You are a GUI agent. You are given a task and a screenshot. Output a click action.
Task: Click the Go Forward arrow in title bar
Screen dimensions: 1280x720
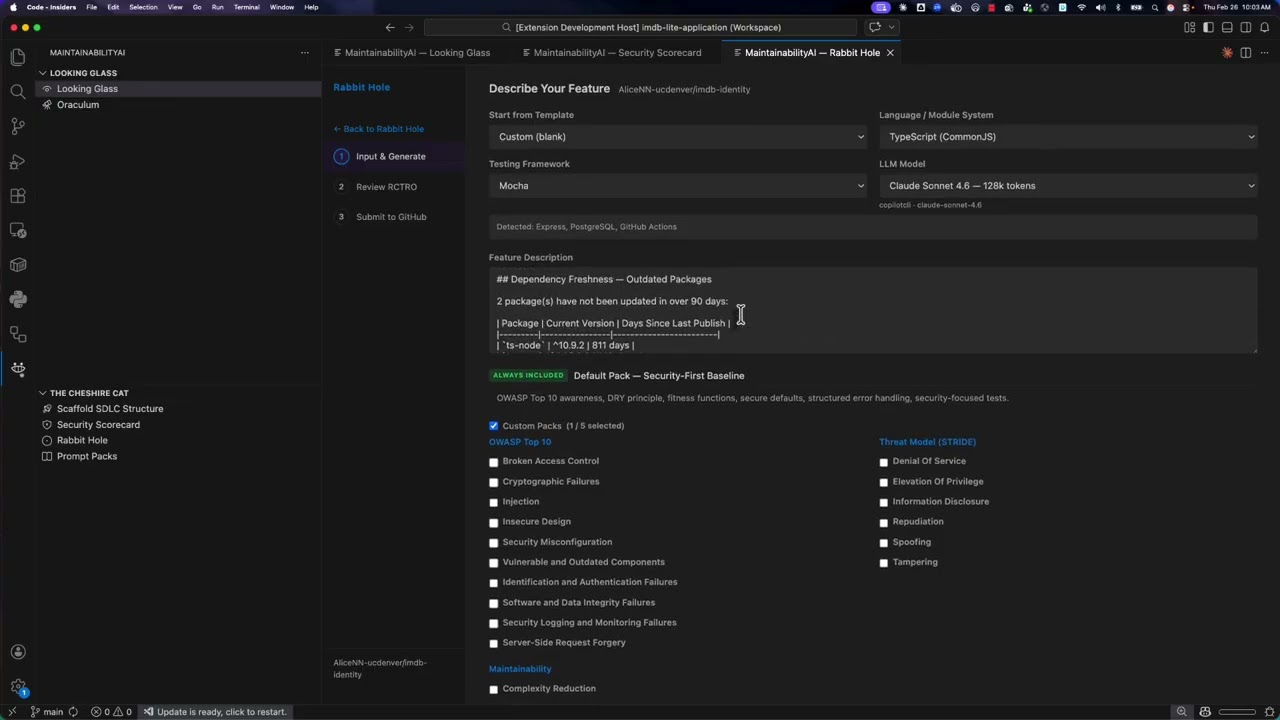[x=409, y=27]
